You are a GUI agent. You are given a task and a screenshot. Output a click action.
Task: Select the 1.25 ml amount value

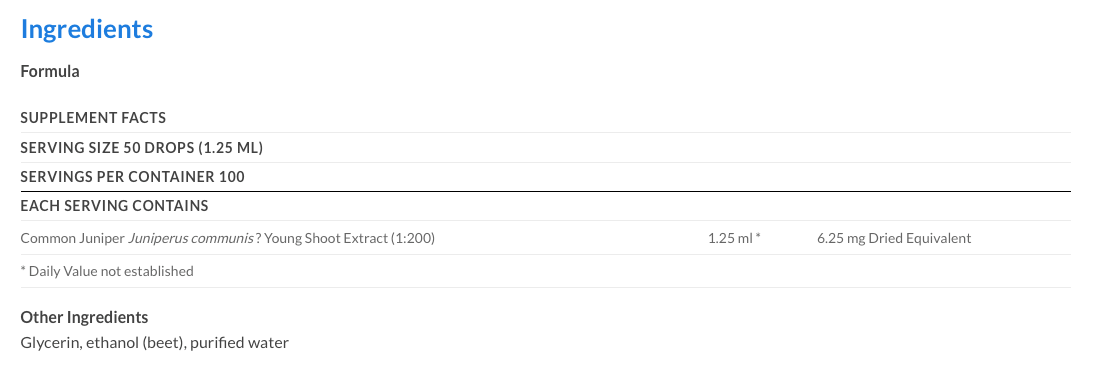tap(730, 238)
